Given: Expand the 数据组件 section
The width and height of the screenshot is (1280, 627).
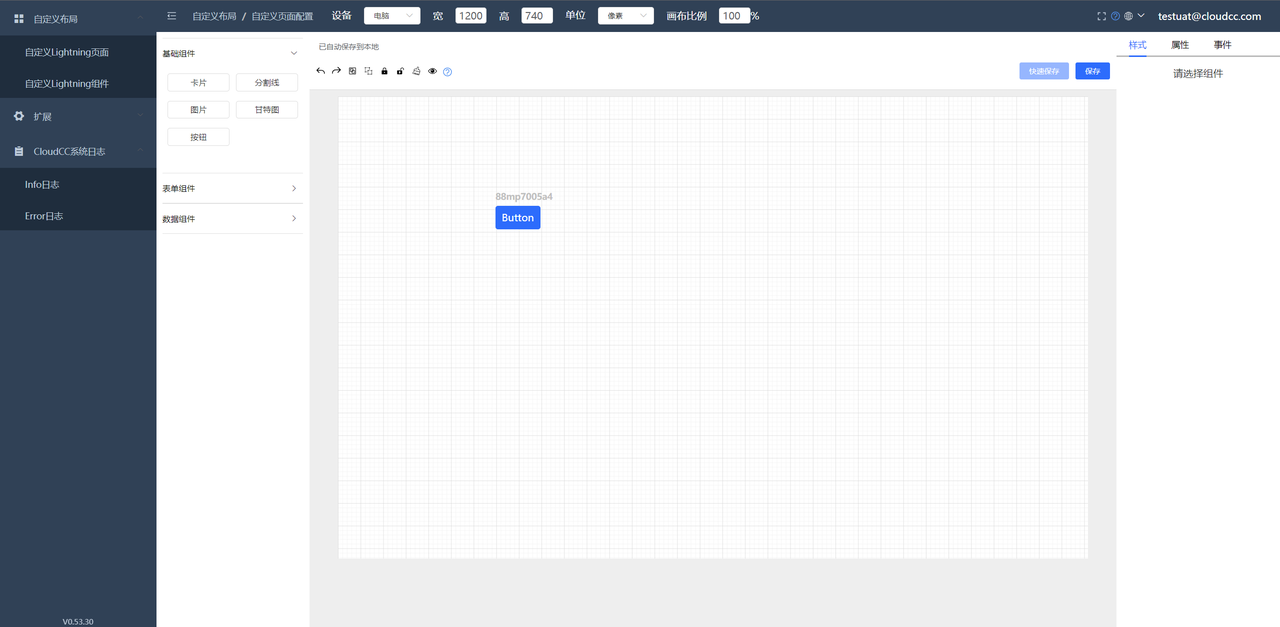Looking at the screenshot, I should click(230, 219).
